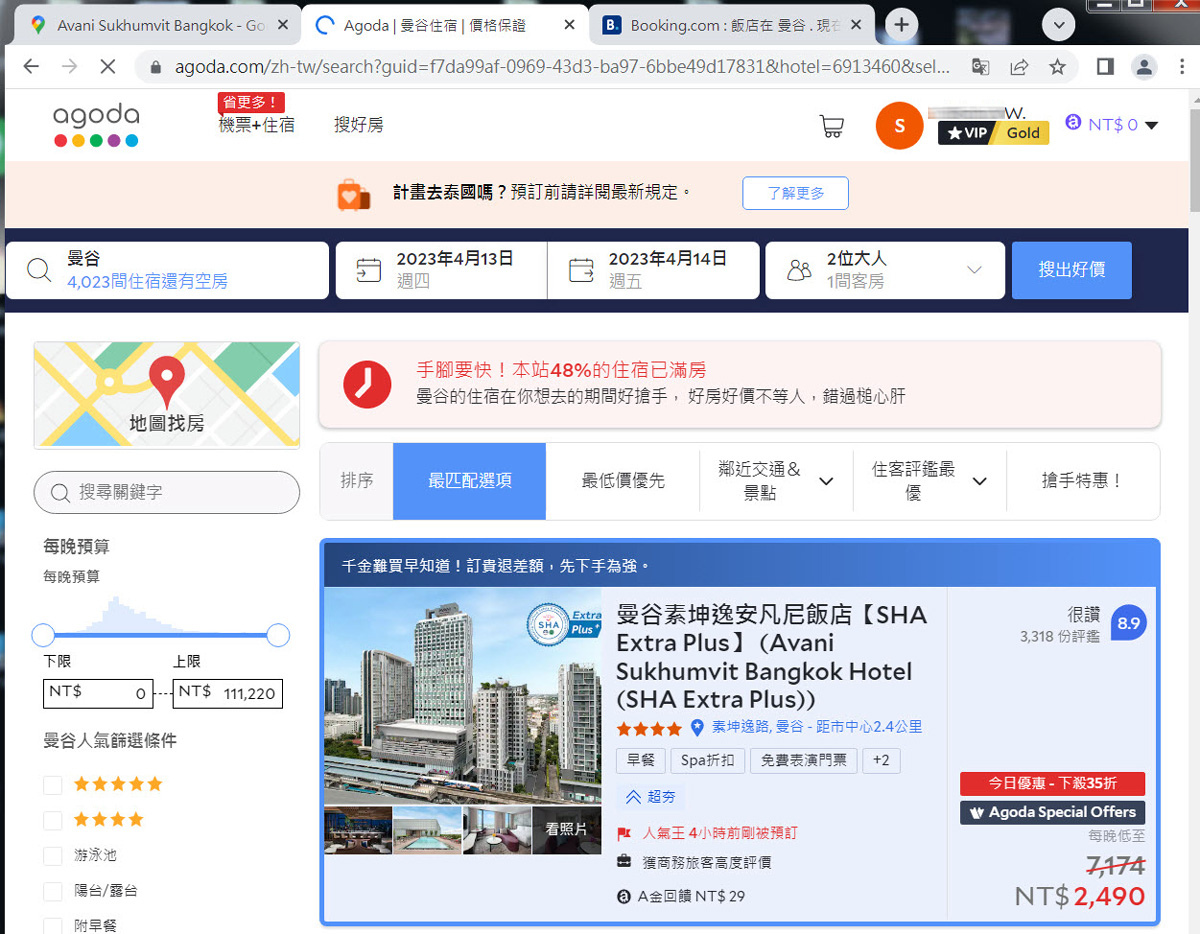Click the lock icon in address bar
Viewport: 1200px width, 934px height.
click(x=155, y=68)
